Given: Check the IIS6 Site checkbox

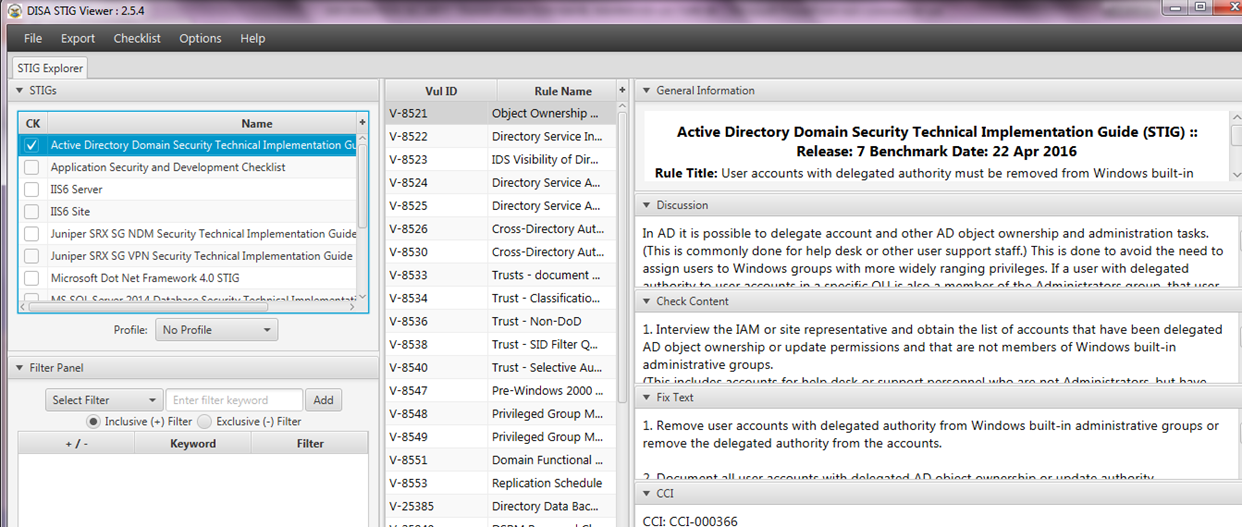Looking at the screenshot, I should [32, 211].
